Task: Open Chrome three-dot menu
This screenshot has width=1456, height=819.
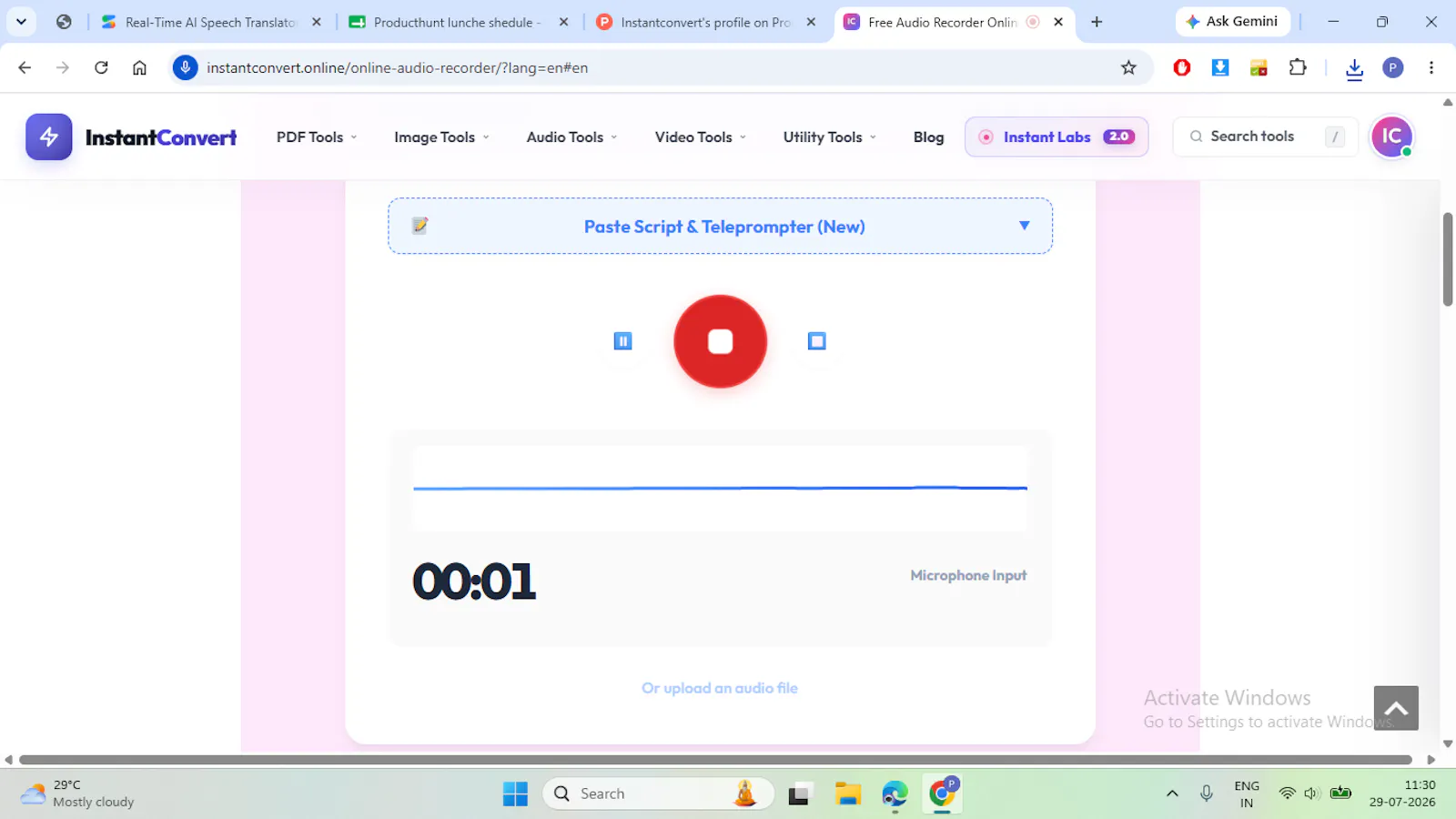Action: click(1431, 67)
